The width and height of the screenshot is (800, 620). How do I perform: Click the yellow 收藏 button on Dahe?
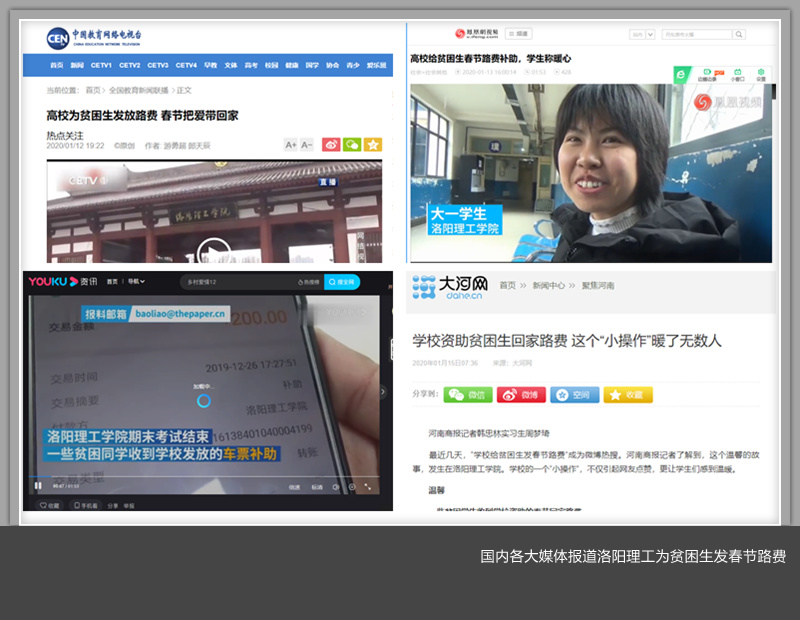[628, 395]
